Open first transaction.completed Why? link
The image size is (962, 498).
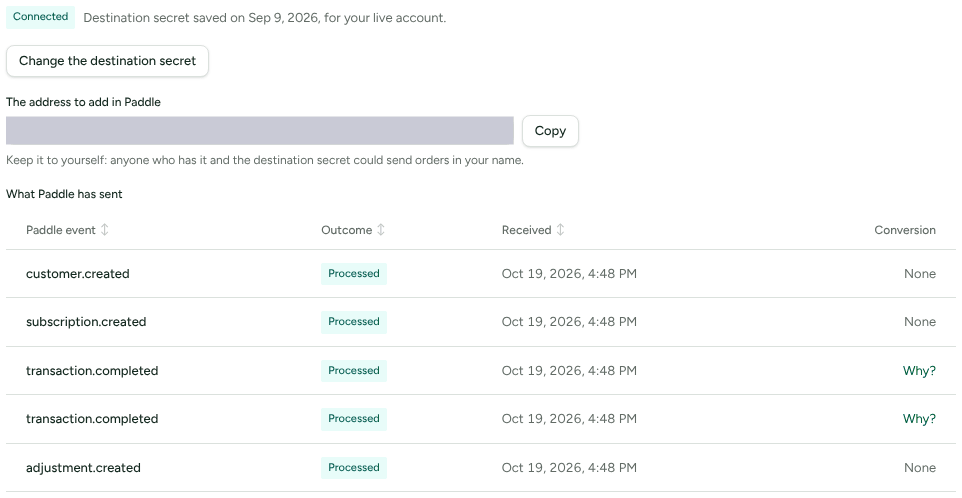point(919,370)
